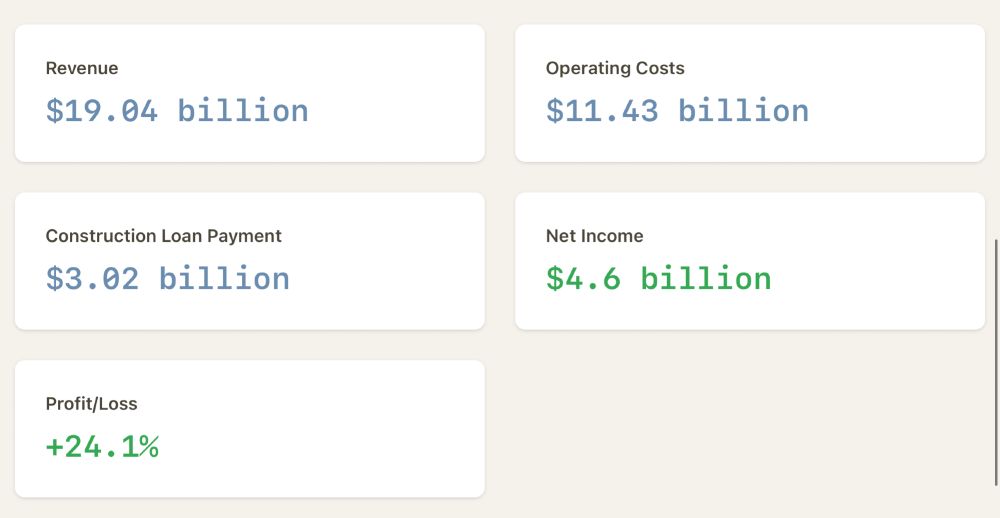Select the $19.04 billion revenue value
Viewport: 1000px width, 518px height.
tap(176, 111)
